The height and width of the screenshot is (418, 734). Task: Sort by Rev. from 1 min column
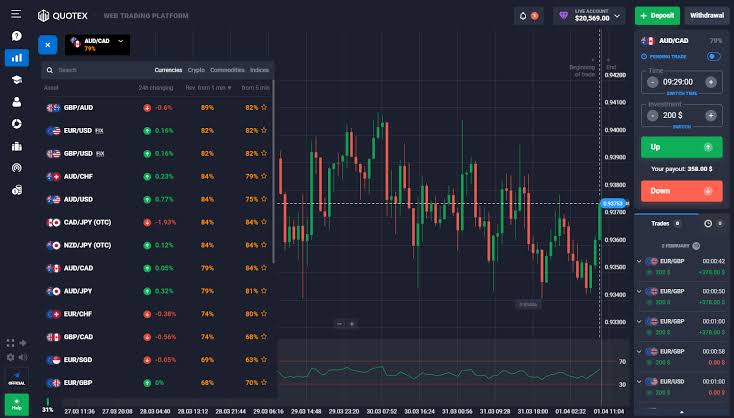208,88
